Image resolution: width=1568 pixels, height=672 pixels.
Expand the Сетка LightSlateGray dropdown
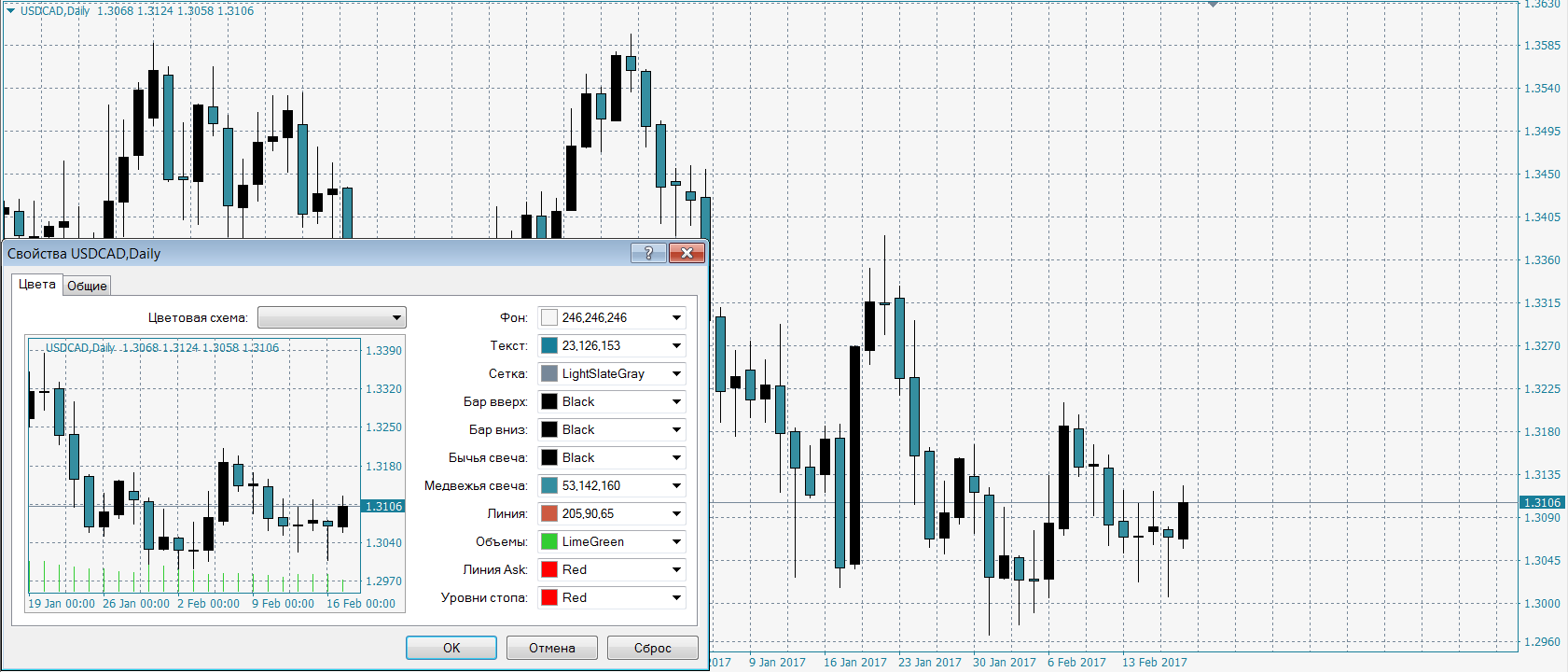point(676,374)
